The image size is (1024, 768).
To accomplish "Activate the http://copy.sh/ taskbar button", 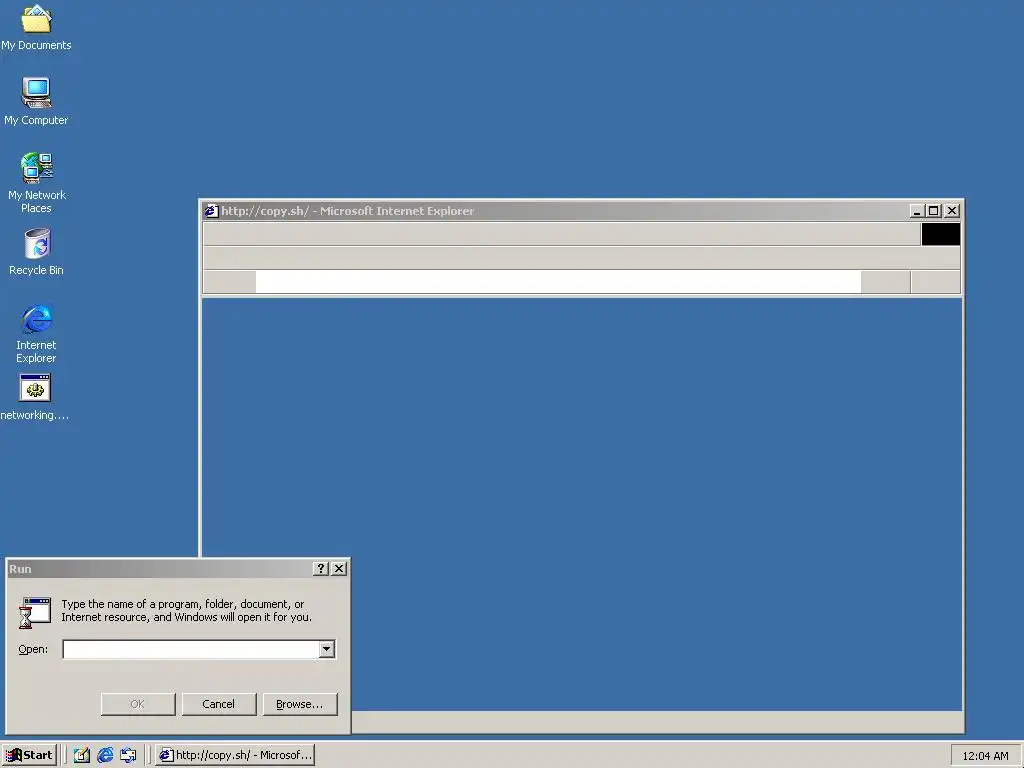I will coord(235,755).
